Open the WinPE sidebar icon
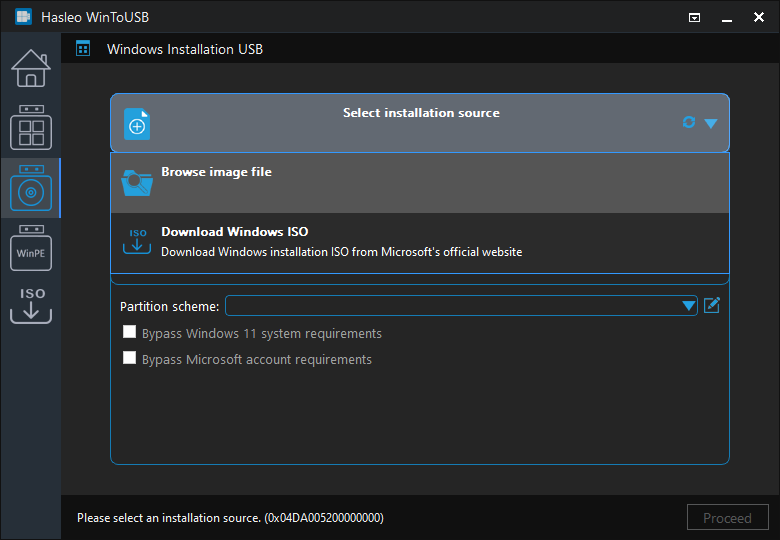This screenshot has width=780, height=540. [x=31, y=248]
